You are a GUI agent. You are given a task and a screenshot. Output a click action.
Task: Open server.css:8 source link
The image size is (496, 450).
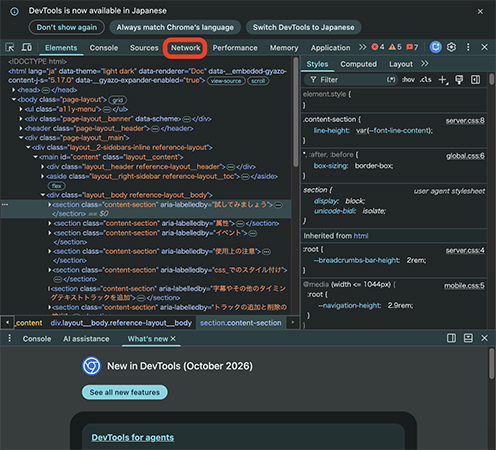coord(465,121)
